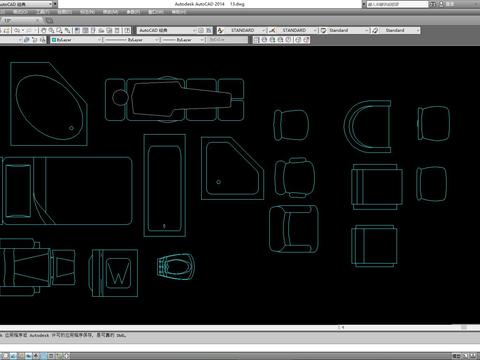Click the search field in title bar
This screenshot has height=360, width=480.
397,4
